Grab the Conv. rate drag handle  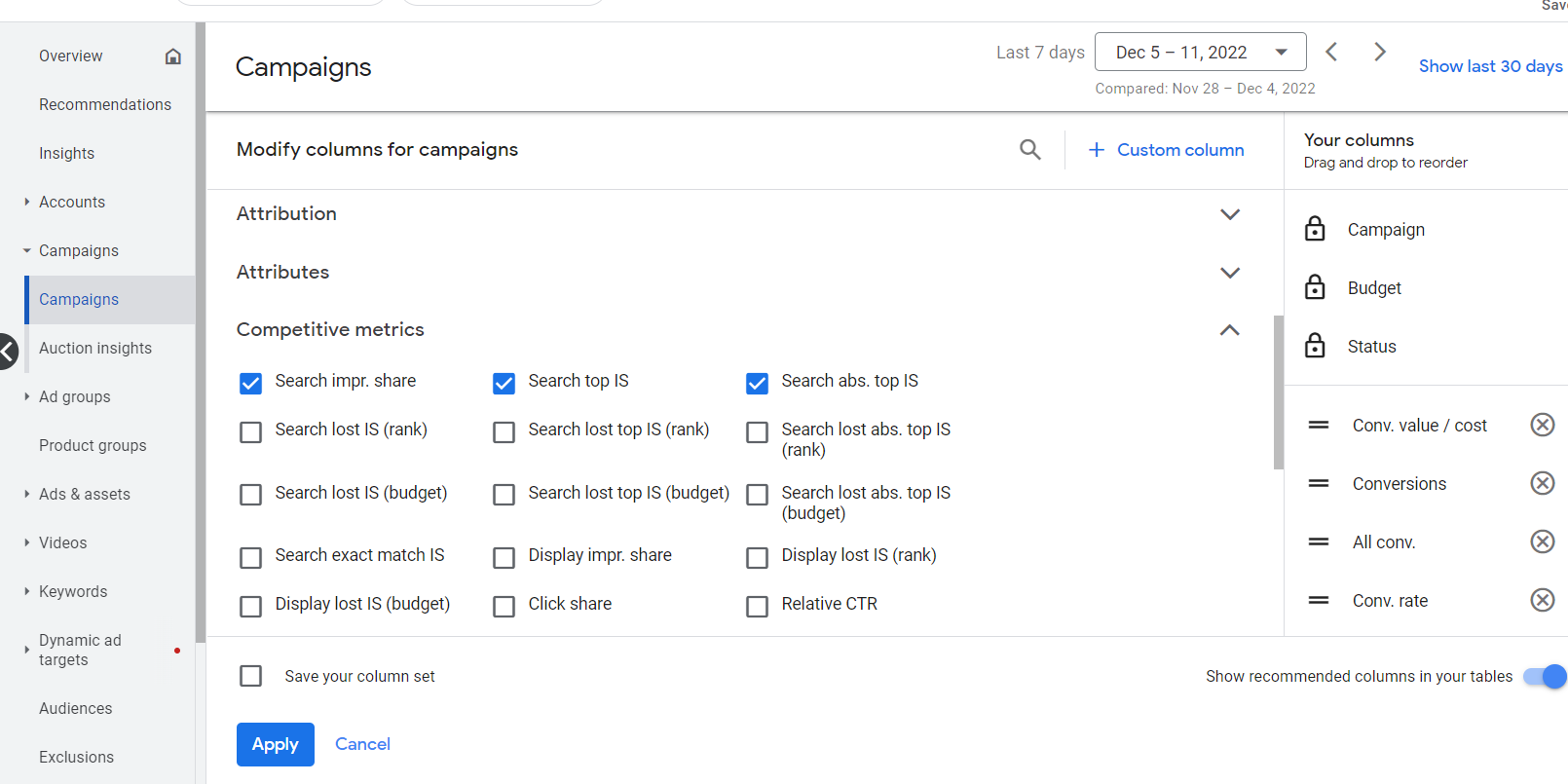[1319, 600]
